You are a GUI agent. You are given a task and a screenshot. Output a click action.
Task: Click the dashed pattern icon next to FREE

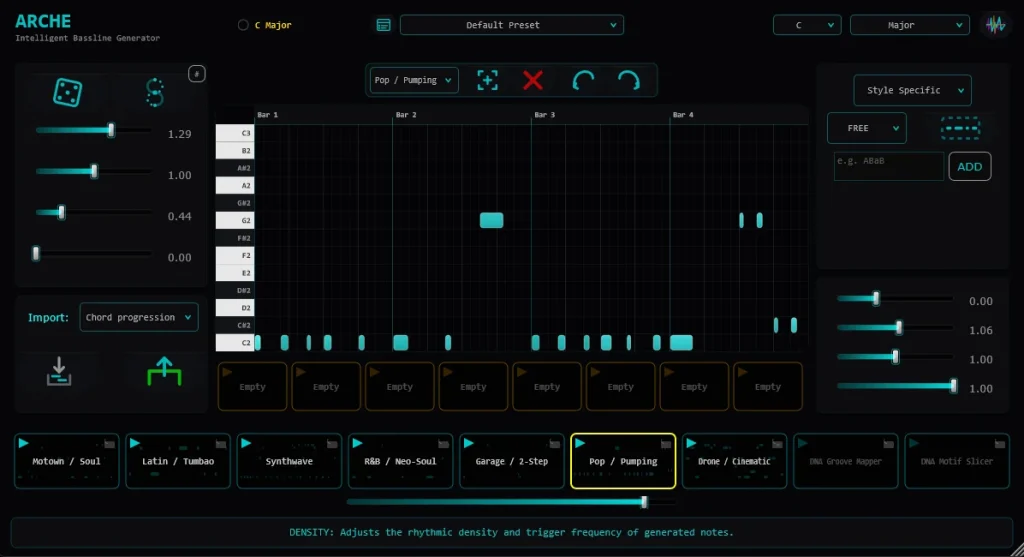(960, 128)
